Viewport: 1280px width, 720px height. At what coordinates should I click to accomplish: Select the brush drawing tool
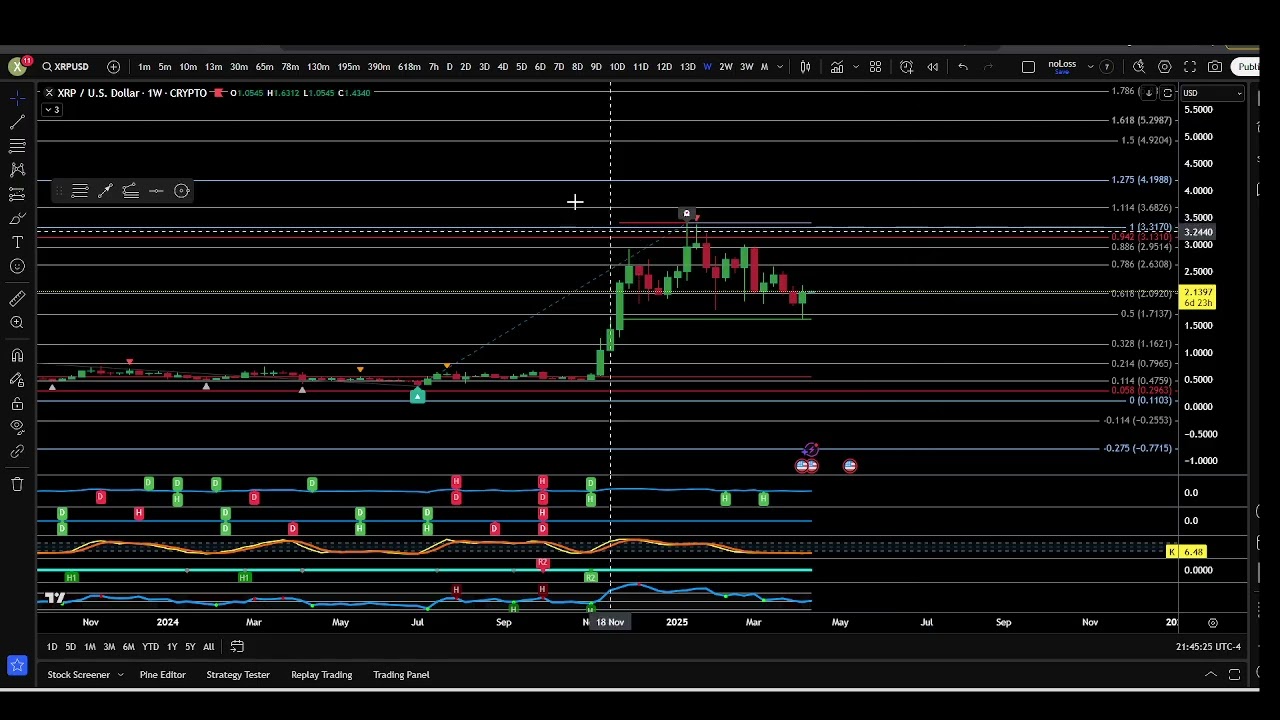(x=17, y=218)
